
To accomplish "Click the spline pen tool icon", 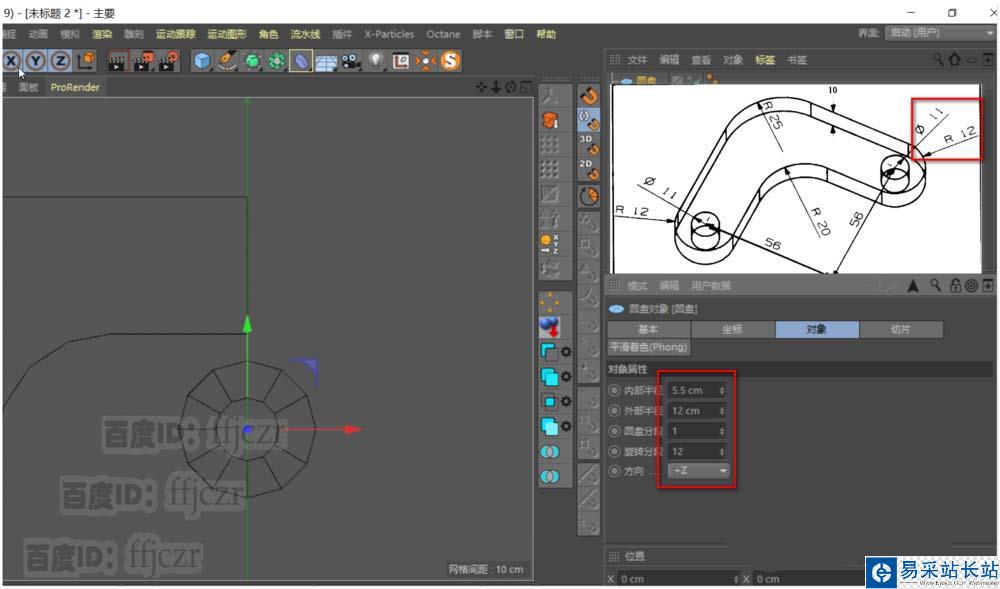I will pos(227,61).
